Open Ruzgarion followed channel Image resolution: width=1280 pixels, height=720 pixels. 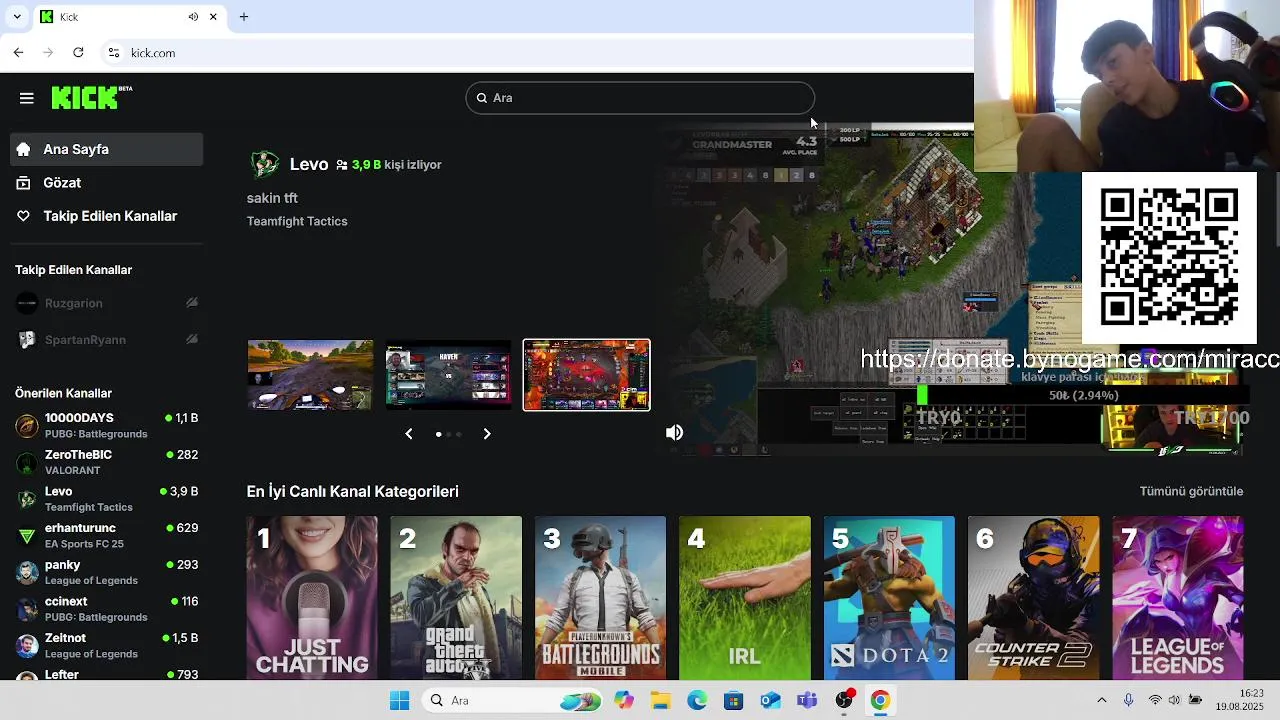[106, 303]
